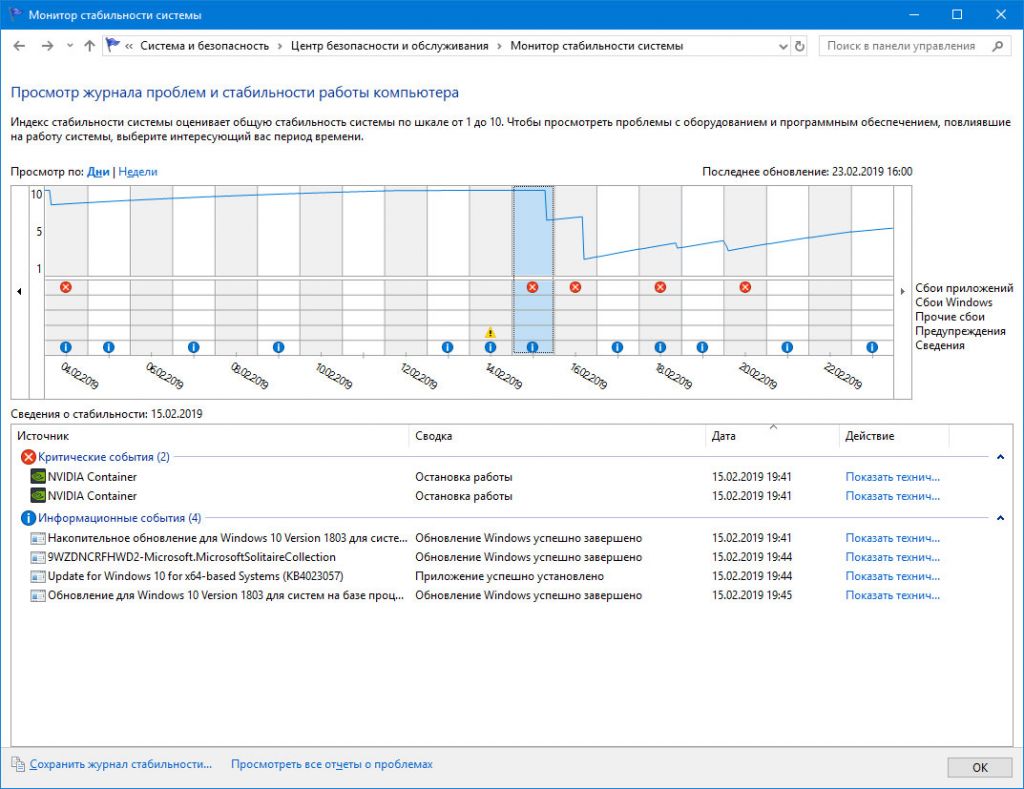Click the yellow warning icon on the chart
Image resolution: width=1024 pixels, height=789 pixels.
[490, 332]
